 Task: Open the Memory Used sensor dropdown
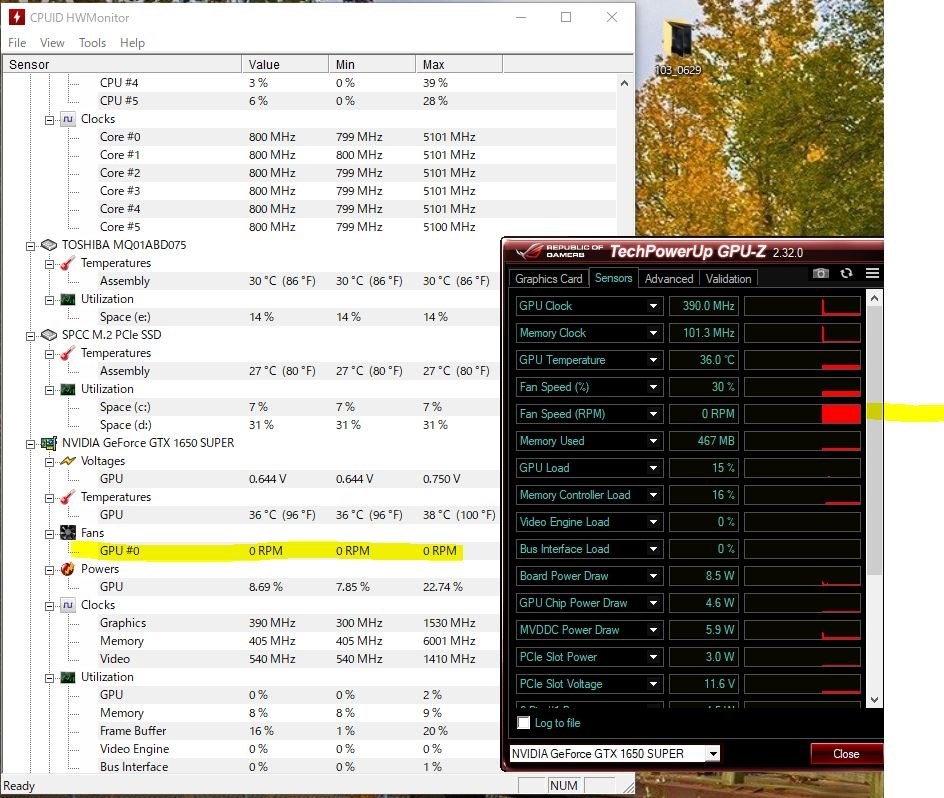(653, 441)
